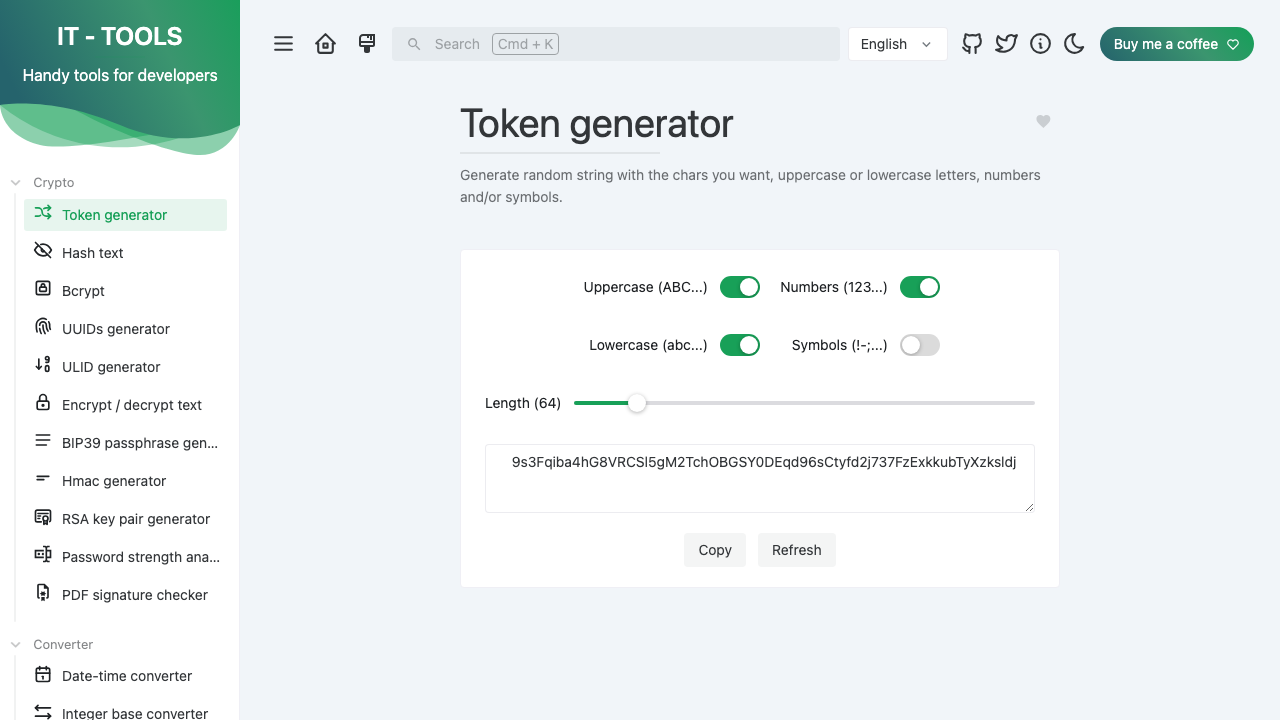Click the ULID generator sort icon
The height and width of the screenshot is (720, 1280).
pyautogui.click(x=43, y=365)
